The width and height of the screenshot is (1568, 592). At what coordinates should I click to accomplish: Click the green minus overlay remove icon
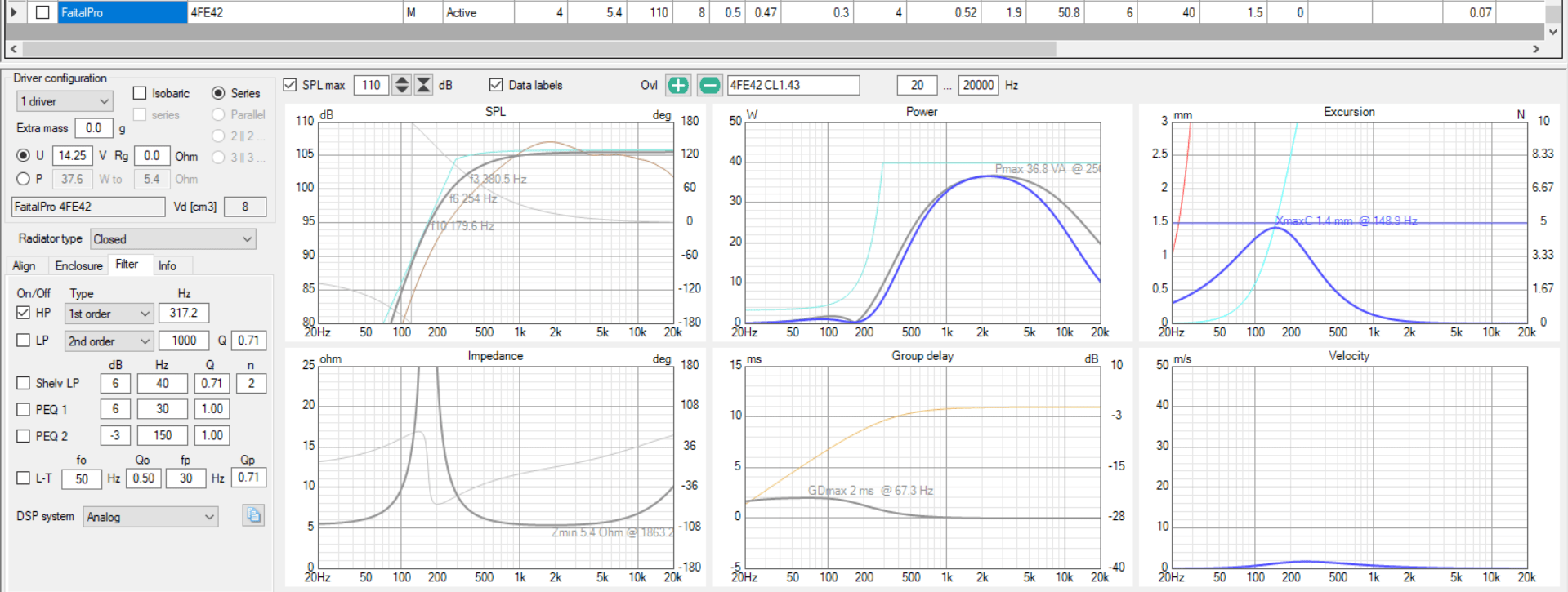tap(709, 85)
